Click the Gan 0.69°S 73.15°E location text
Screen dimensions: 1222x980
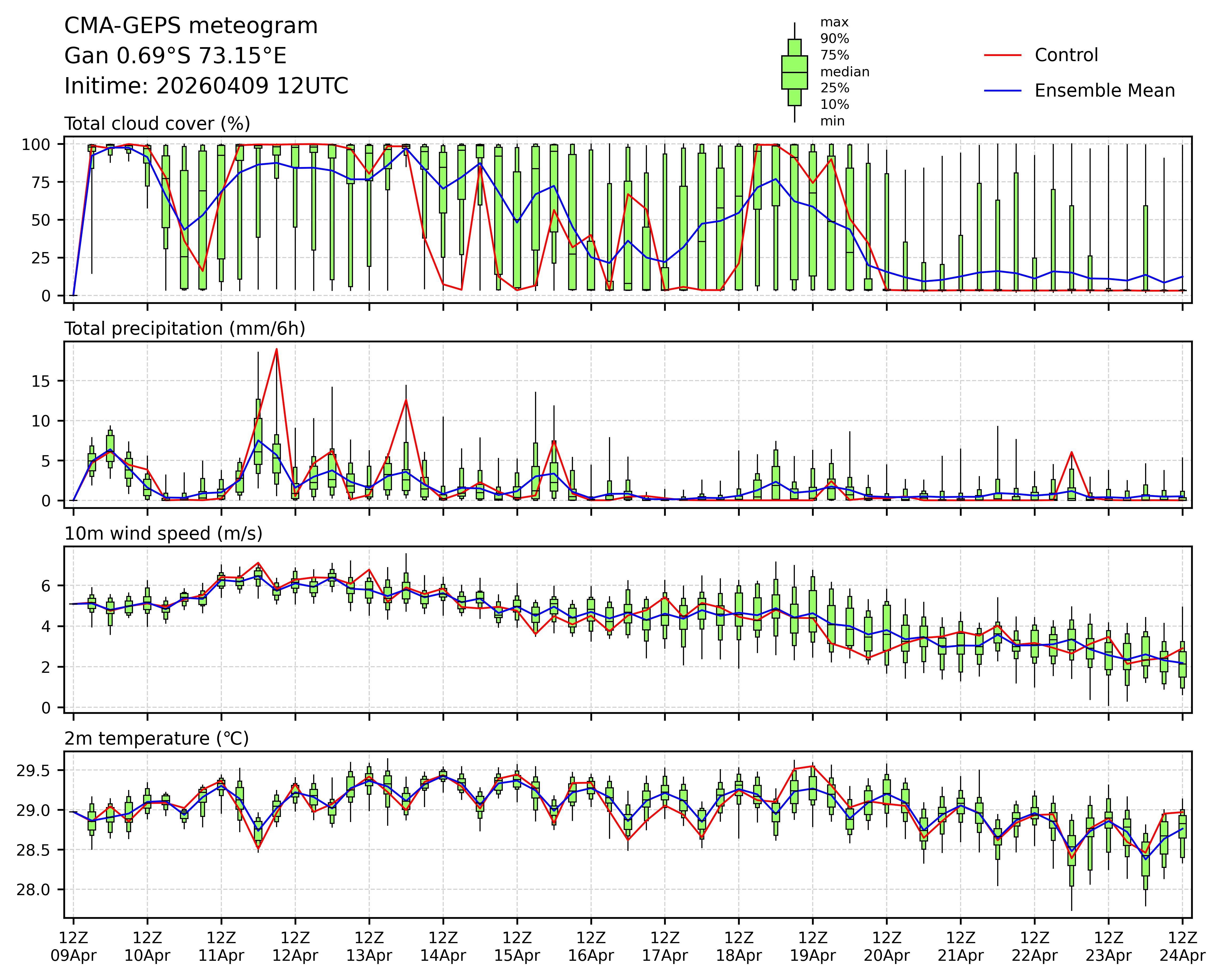pyautogui.click(x=175, y=56)
